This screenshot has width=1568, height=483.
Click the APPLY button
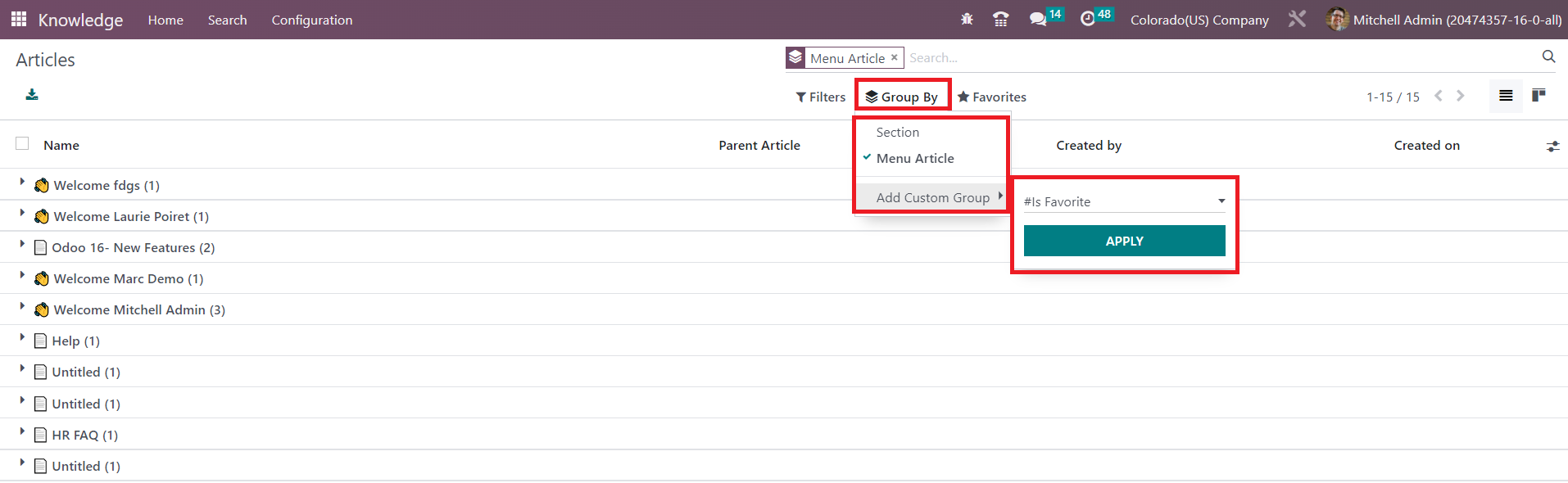pyautogui.click(x=1124, y=241)
